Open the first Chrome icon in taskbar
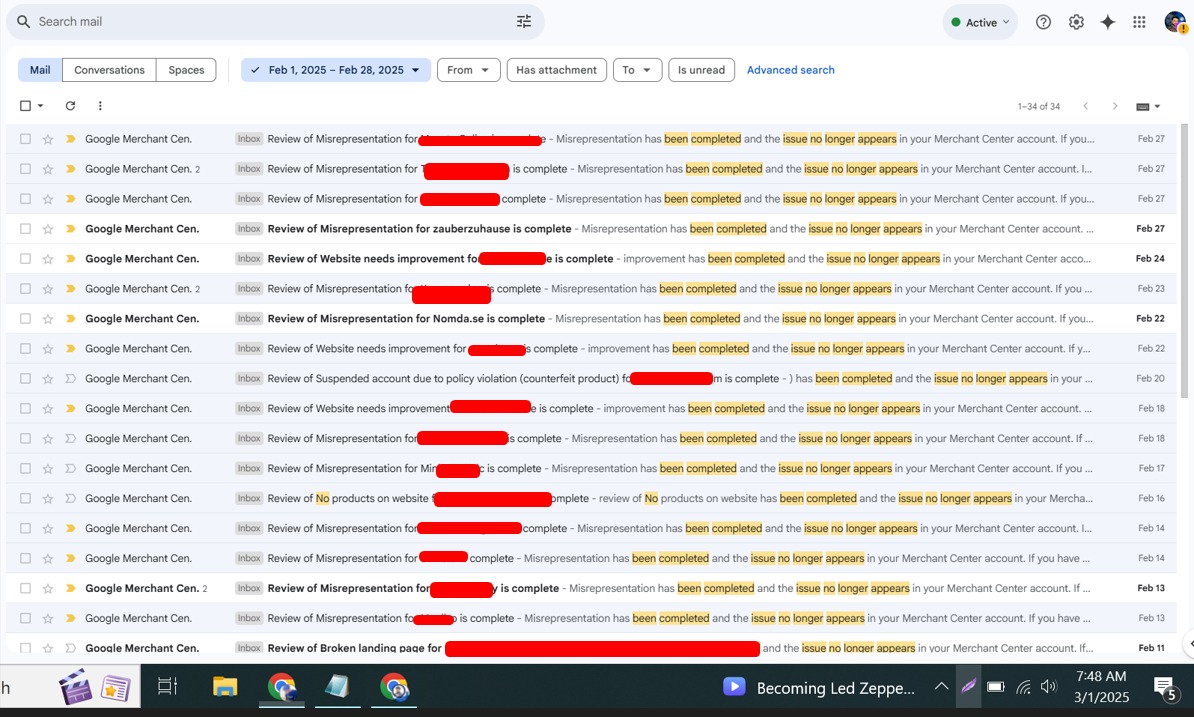 [281, 687]
